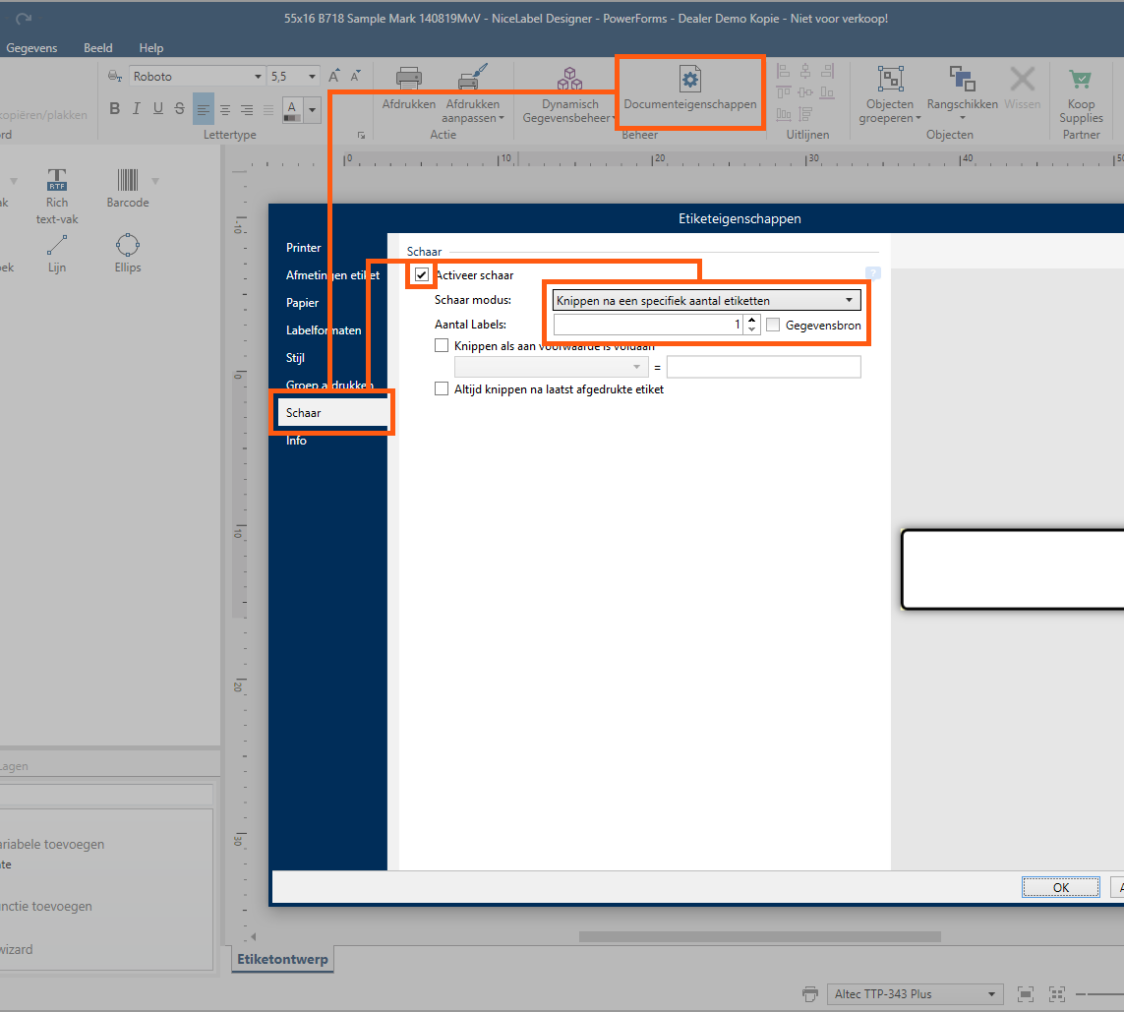Select the Barcode tool
This screenshot has width=1124, height=1012.
pos(128,181)
